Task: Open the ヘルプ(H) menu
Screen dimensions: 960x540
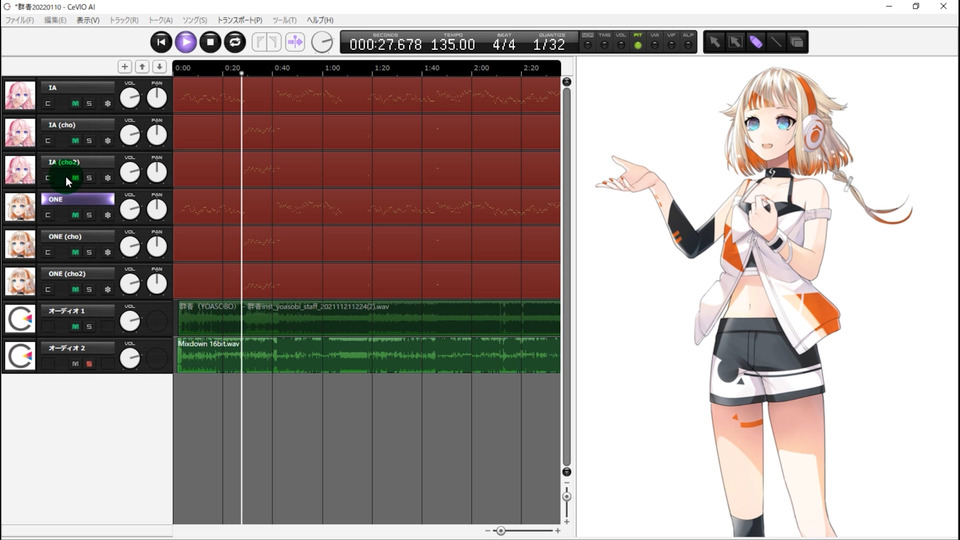Action: pos(320,20)
